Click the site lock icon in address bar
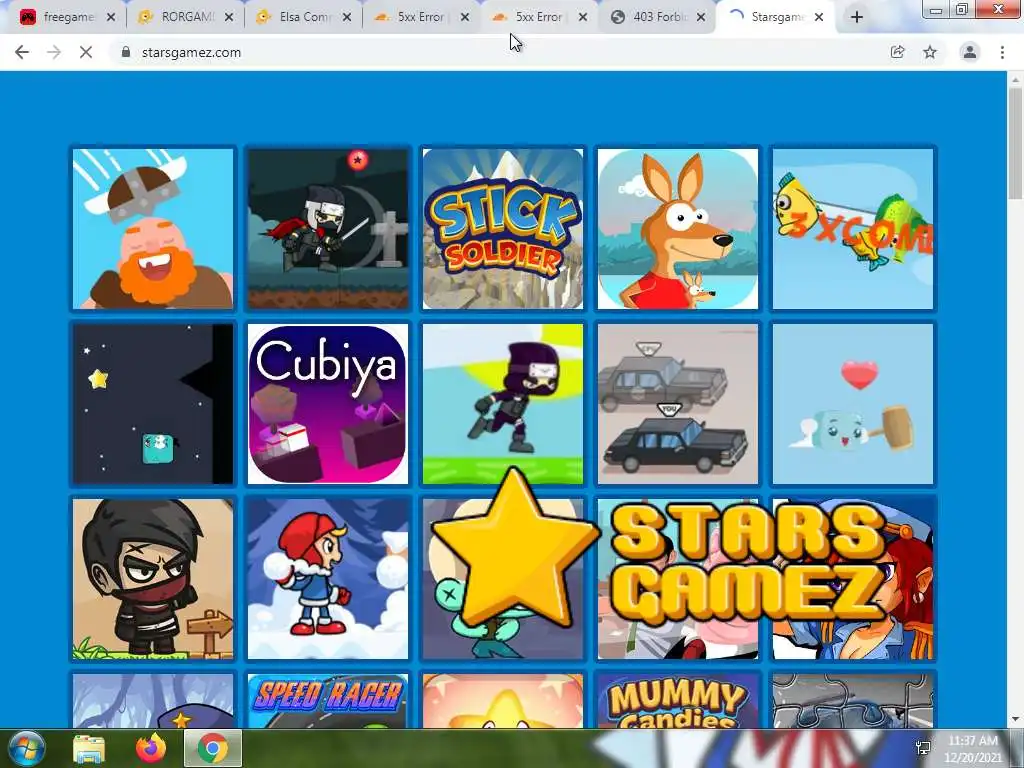 (126, 52)
